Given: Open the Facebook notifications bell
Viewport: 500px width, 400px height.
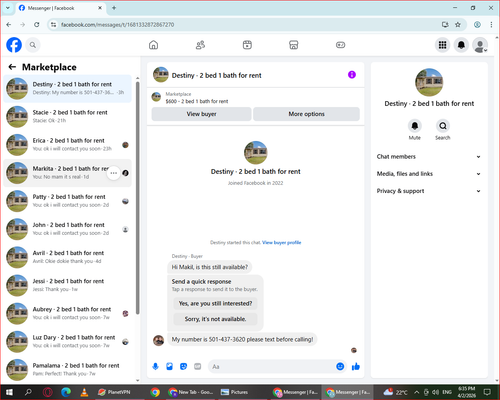Looking at the screenshot, I should tap(461, 45).
